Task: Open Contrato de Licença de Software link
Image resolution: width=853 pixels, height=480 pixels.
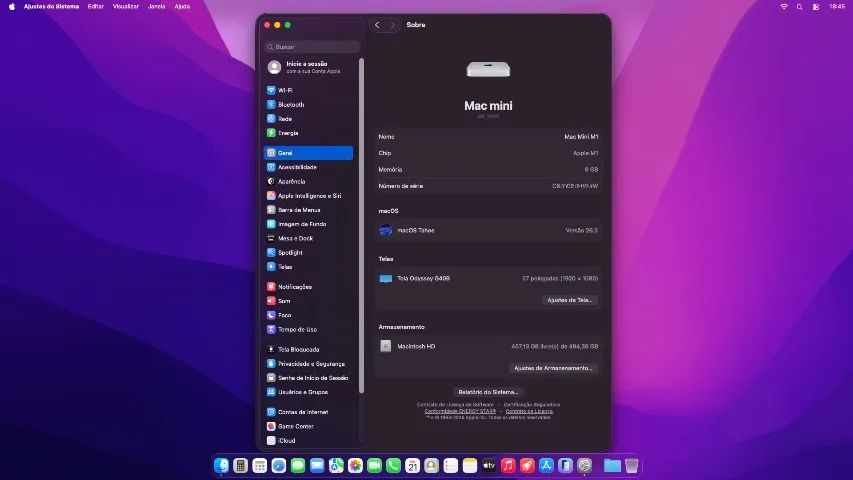Action: click(x=455, y=405)
